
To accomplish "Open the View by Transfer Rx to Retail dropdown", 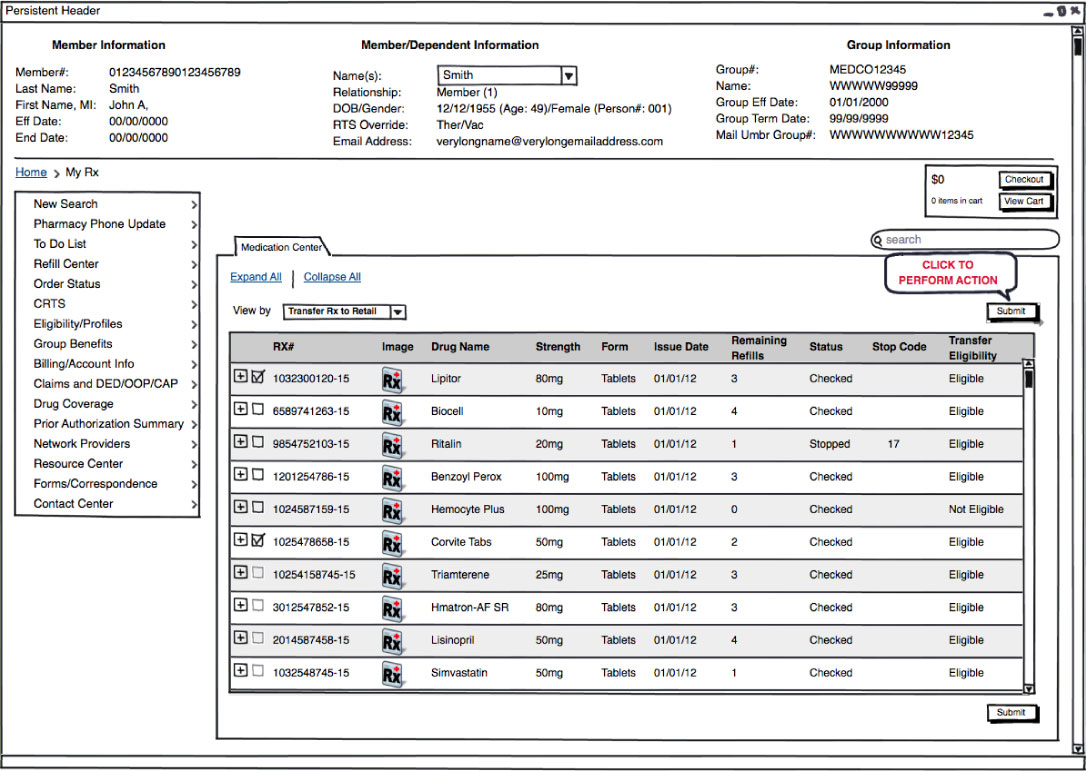I will pyautogui.click(x=345, y=312).
